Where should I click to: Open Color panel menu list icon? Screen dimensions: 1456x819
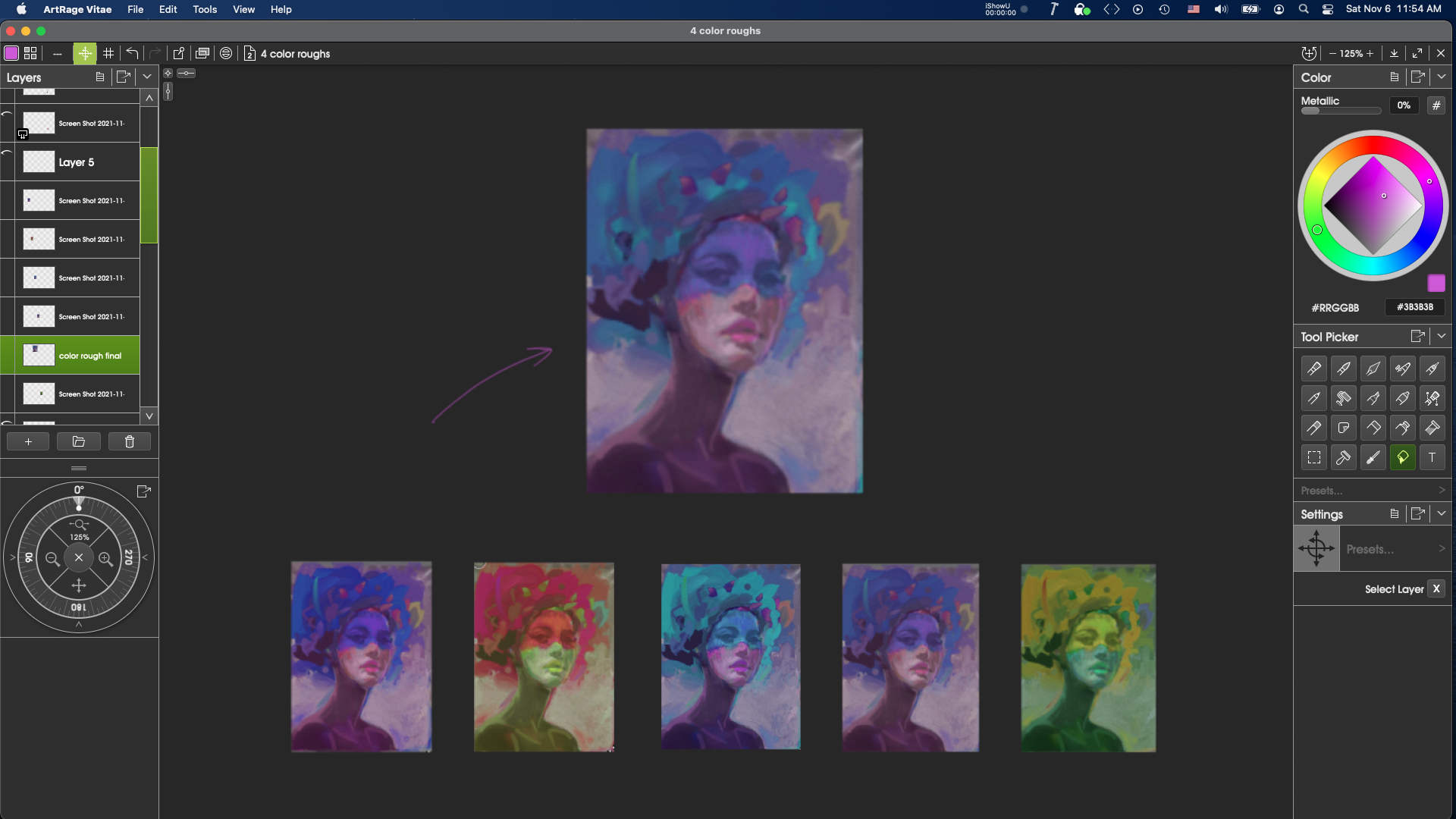[1394, 77]
